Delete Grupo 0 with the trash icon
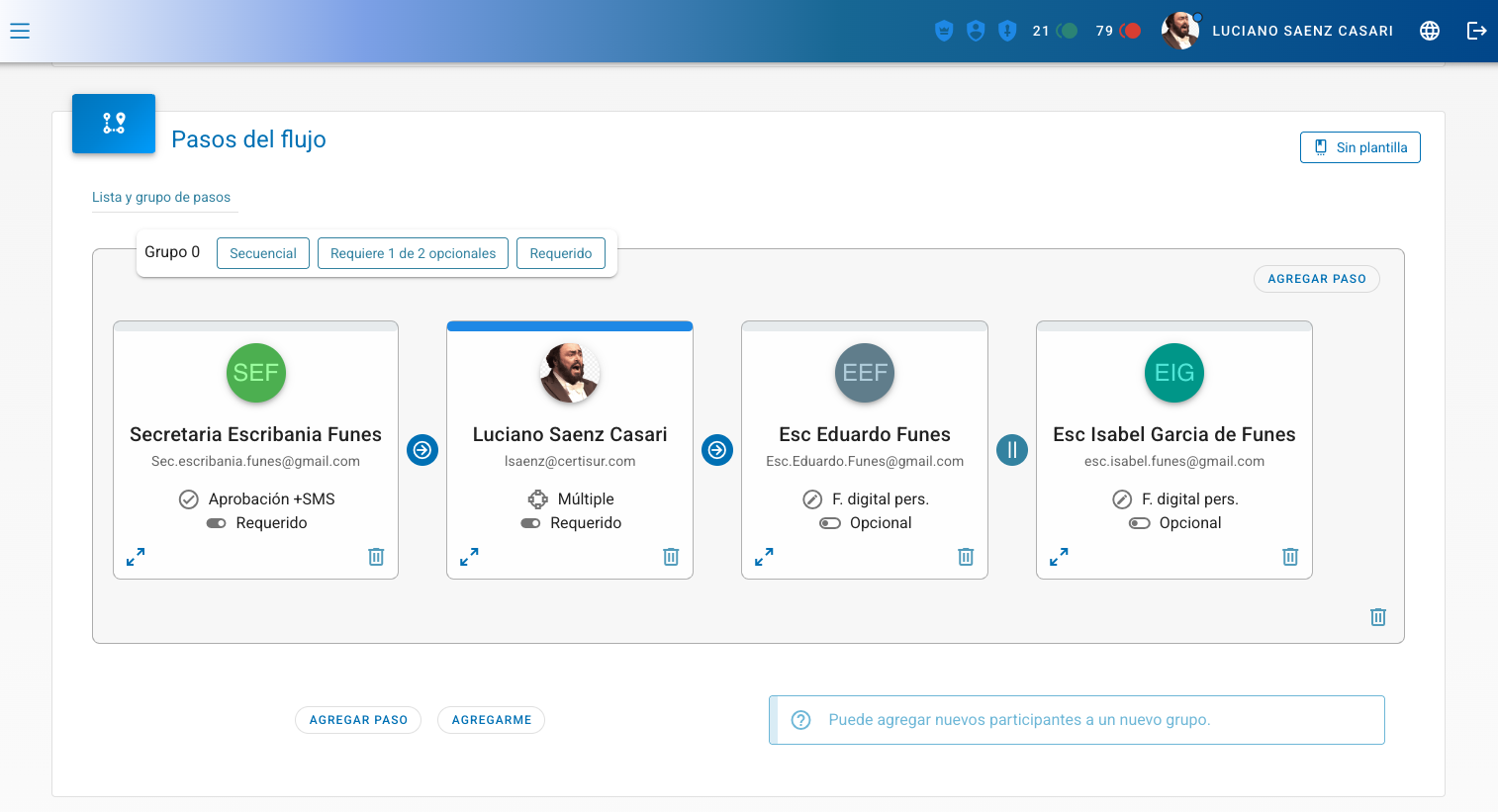1498x812 pixels. click(x=1377, y=617)
